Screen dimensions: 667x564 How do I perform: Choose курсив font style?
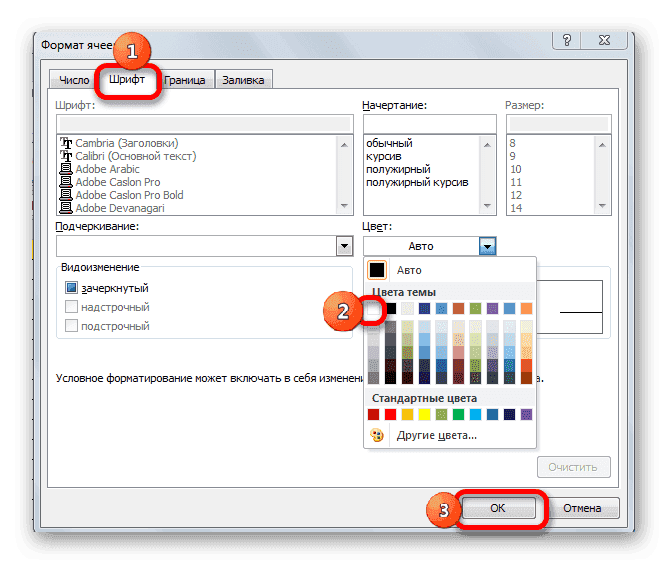[384, 156]
